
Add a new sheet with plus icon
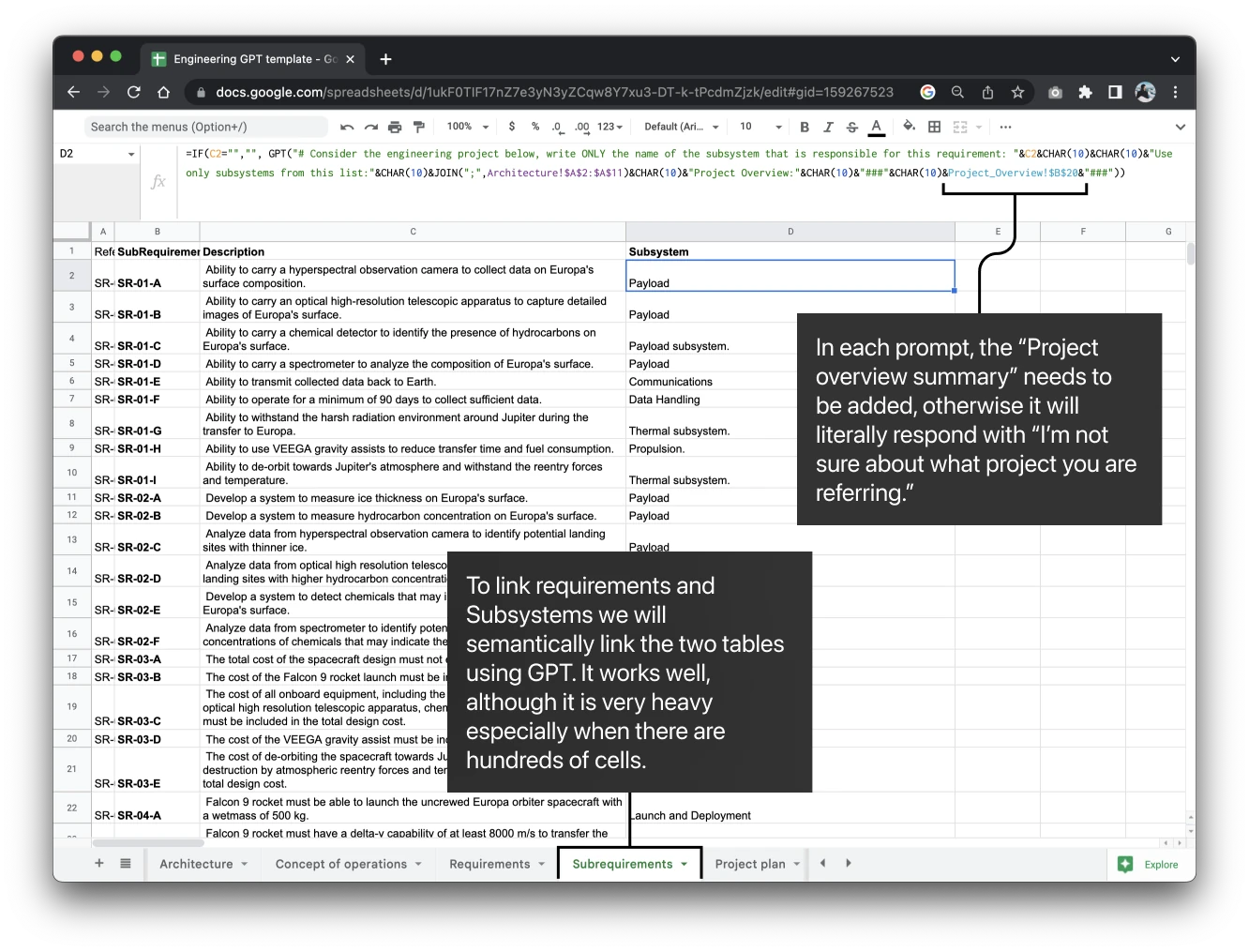(99, 863)
